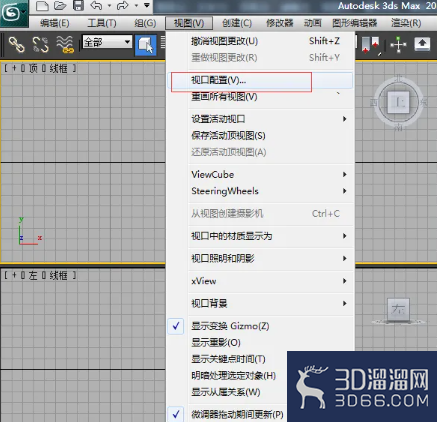
Task: Open the 修改器 menu
Action: point(280,23)
